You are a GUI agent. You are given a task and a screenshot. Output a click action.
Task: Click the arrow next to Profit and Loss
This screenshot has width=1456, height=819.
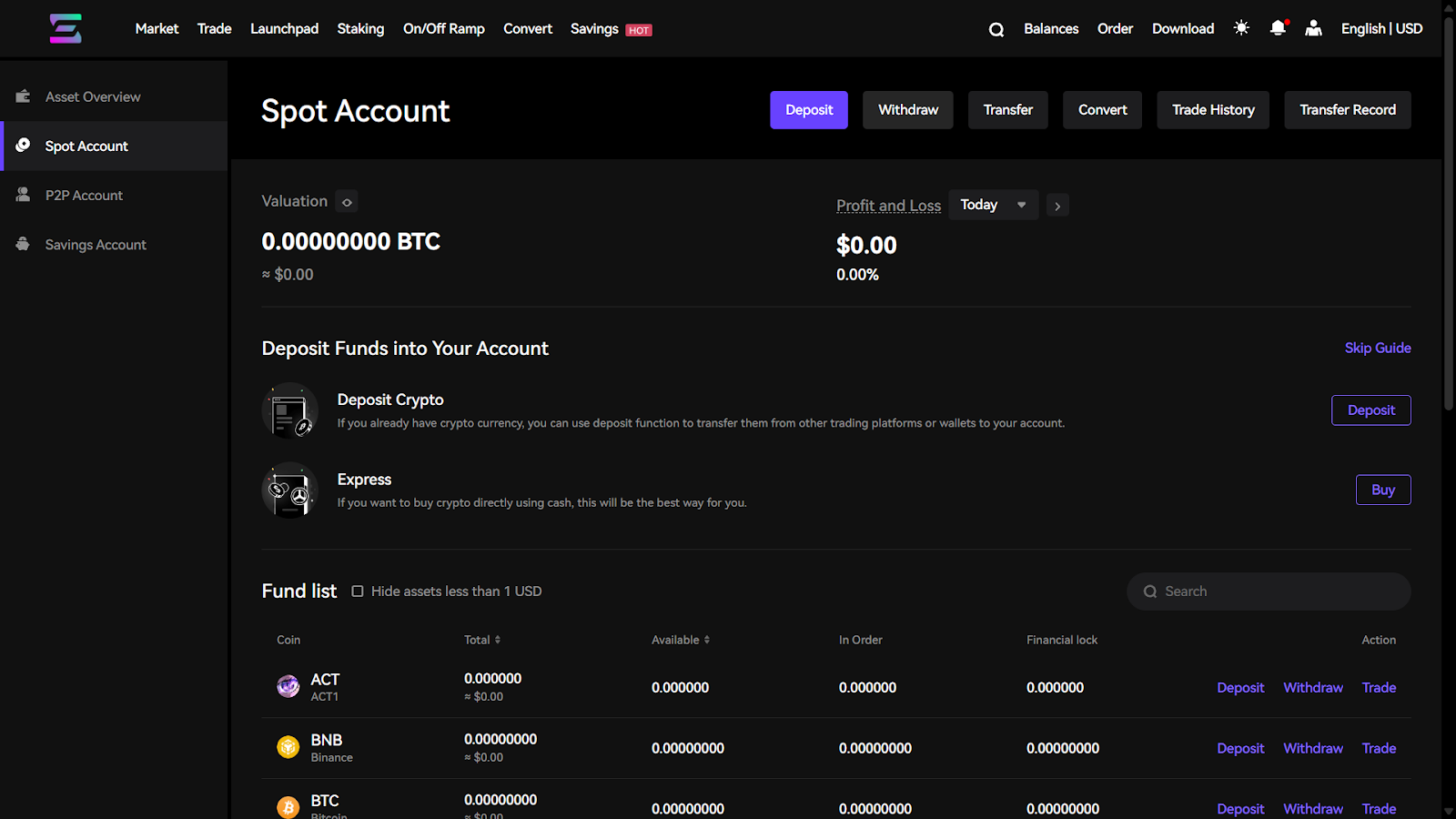(x=1057, y=206)
